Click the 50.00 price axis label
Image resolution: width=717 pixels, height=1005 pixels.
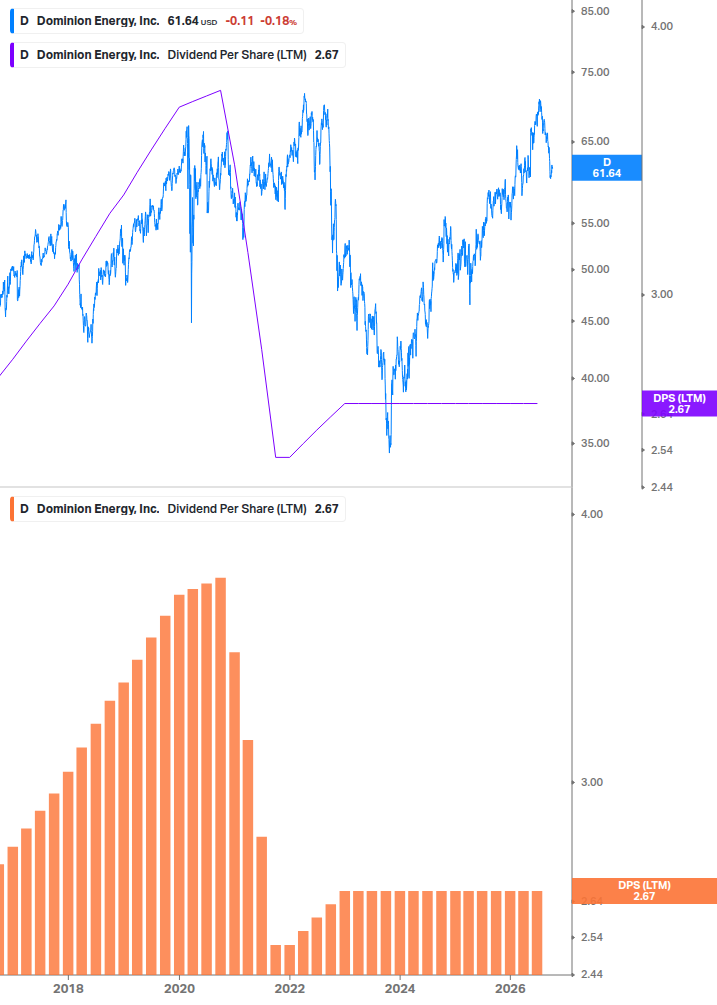pyautogui.click(x=595, y=269)
